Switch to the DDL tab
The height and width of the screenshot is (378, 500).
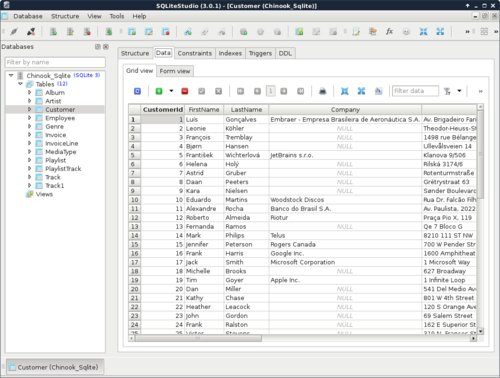285,53
